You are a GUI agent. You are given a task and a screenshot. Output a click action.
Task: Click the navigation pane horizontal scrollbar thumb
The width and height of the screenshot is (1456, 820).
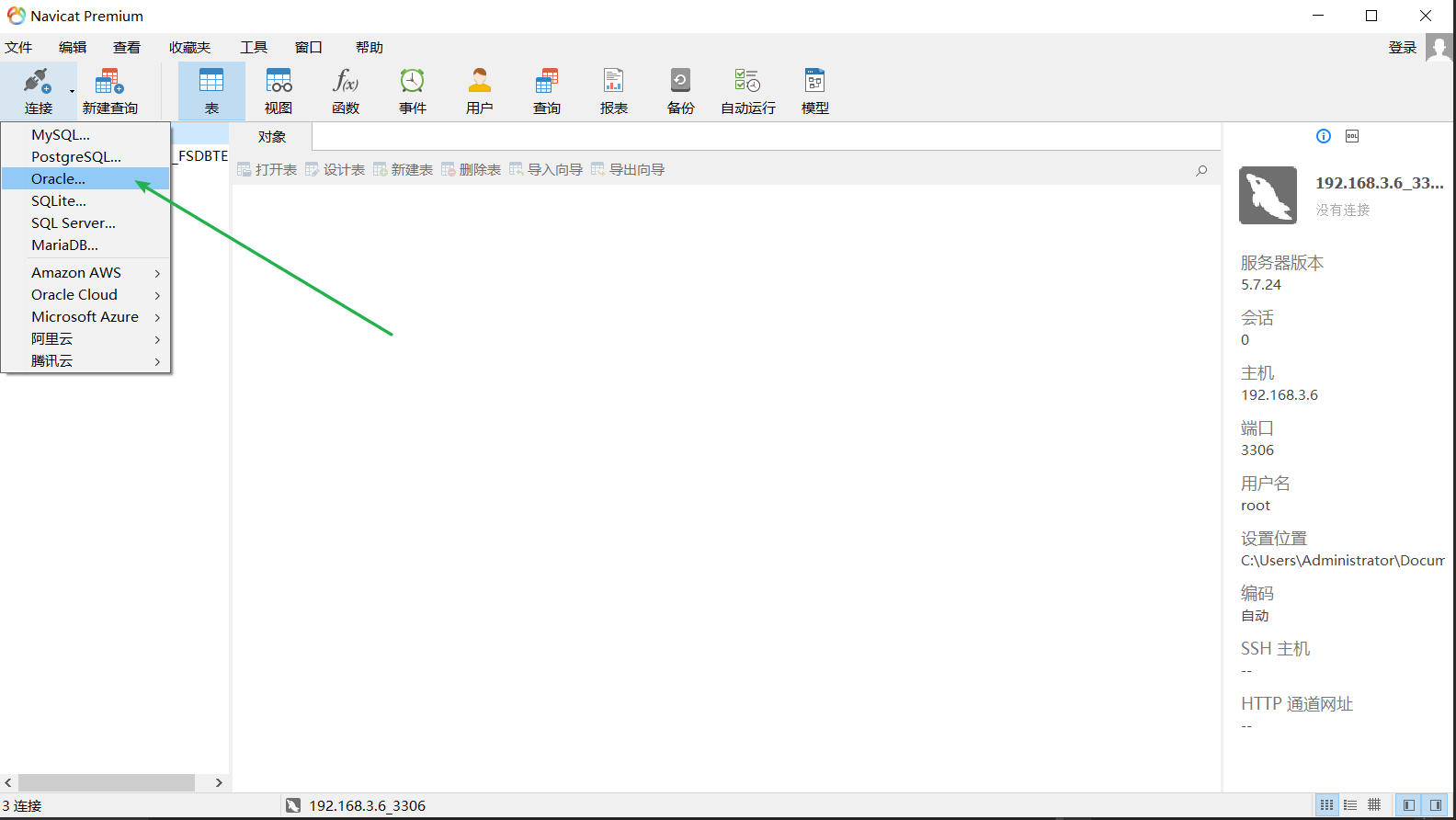[x=107, y=782]
